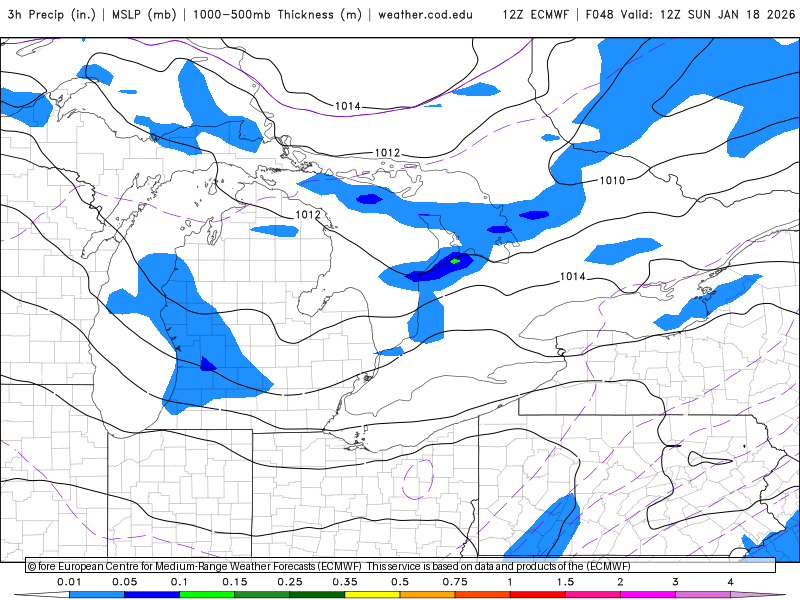Click the ECMWF copyright notice bar
Screen dimensions: 800x600
(x=401, y=566)
